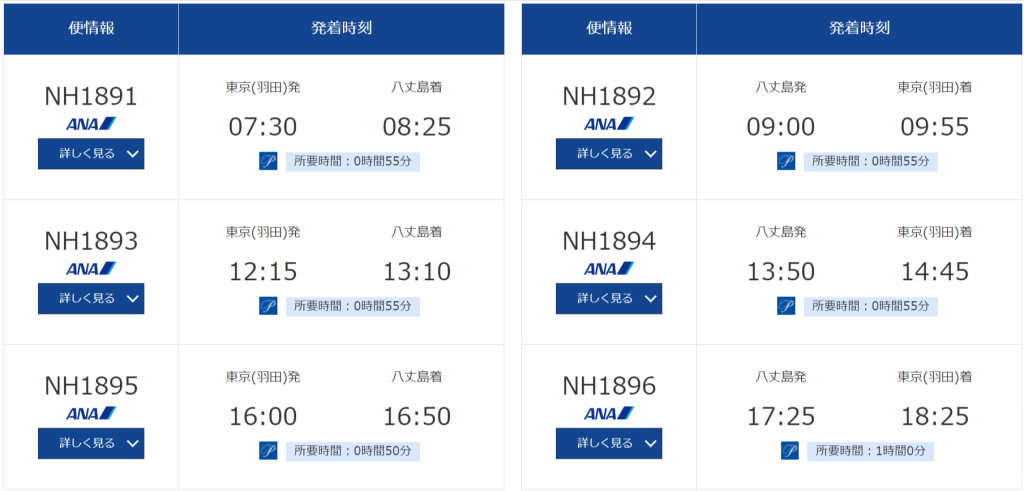
Task: Show 詳しく見る details for flight NH1896
Action: pos(609,443)
